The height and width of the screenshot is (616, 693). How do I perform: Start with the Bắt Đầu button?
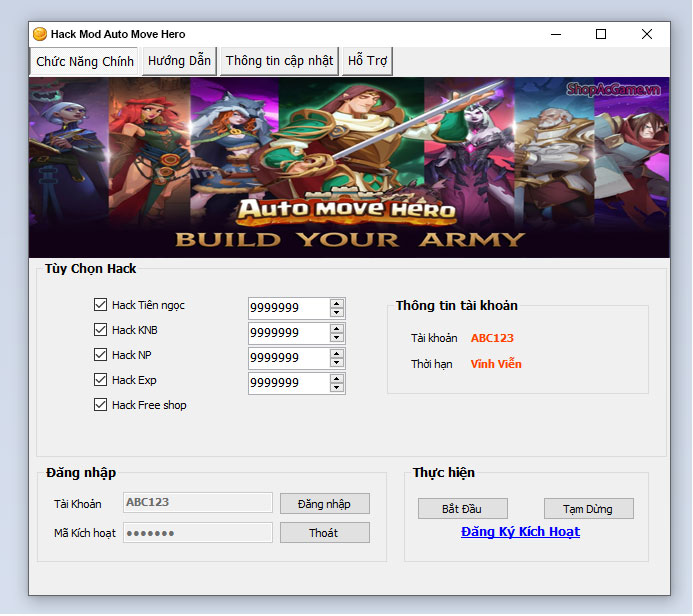(463, 509)
